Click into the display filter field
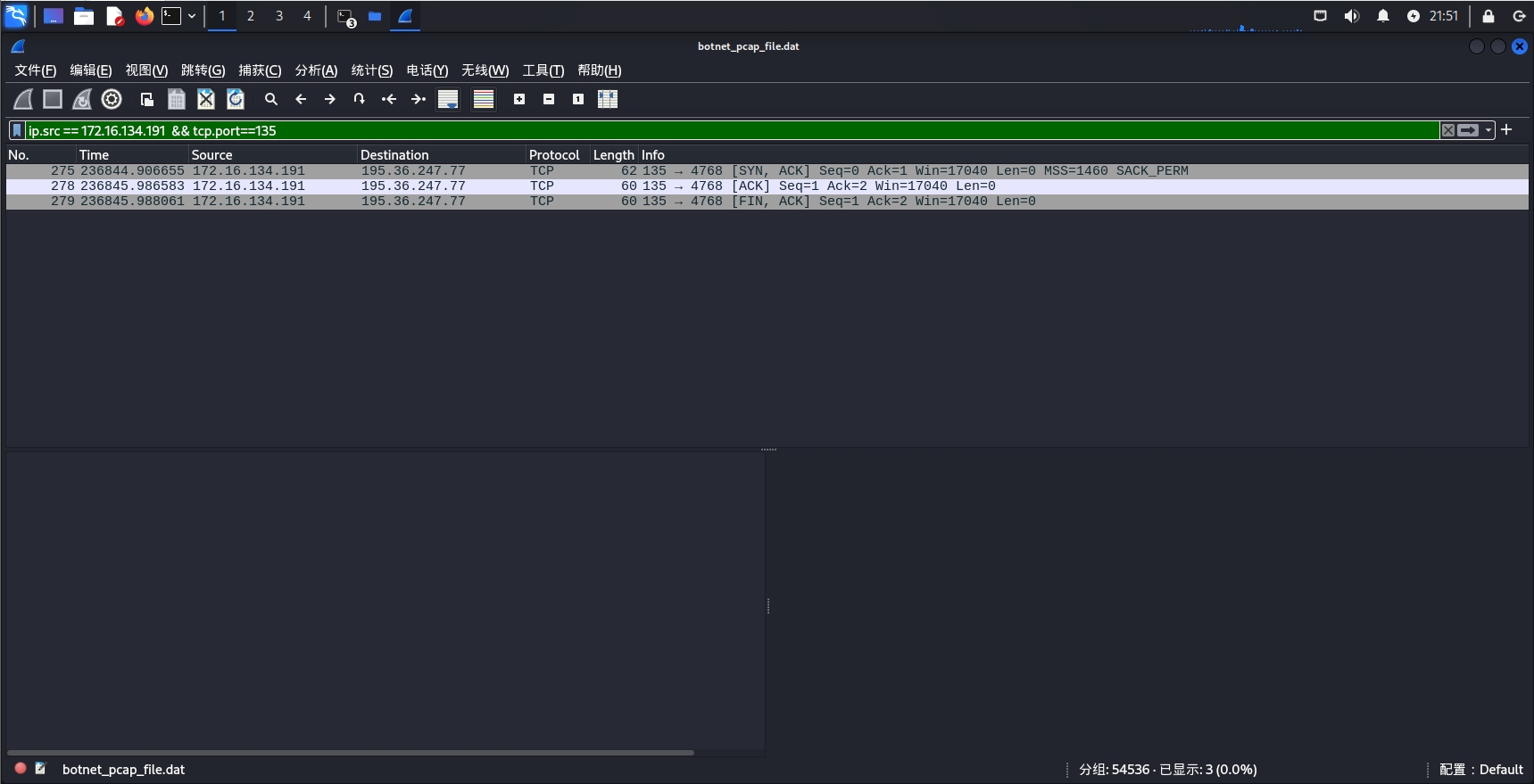Screen dimensions: 1534x784 (x=732, y=130)
